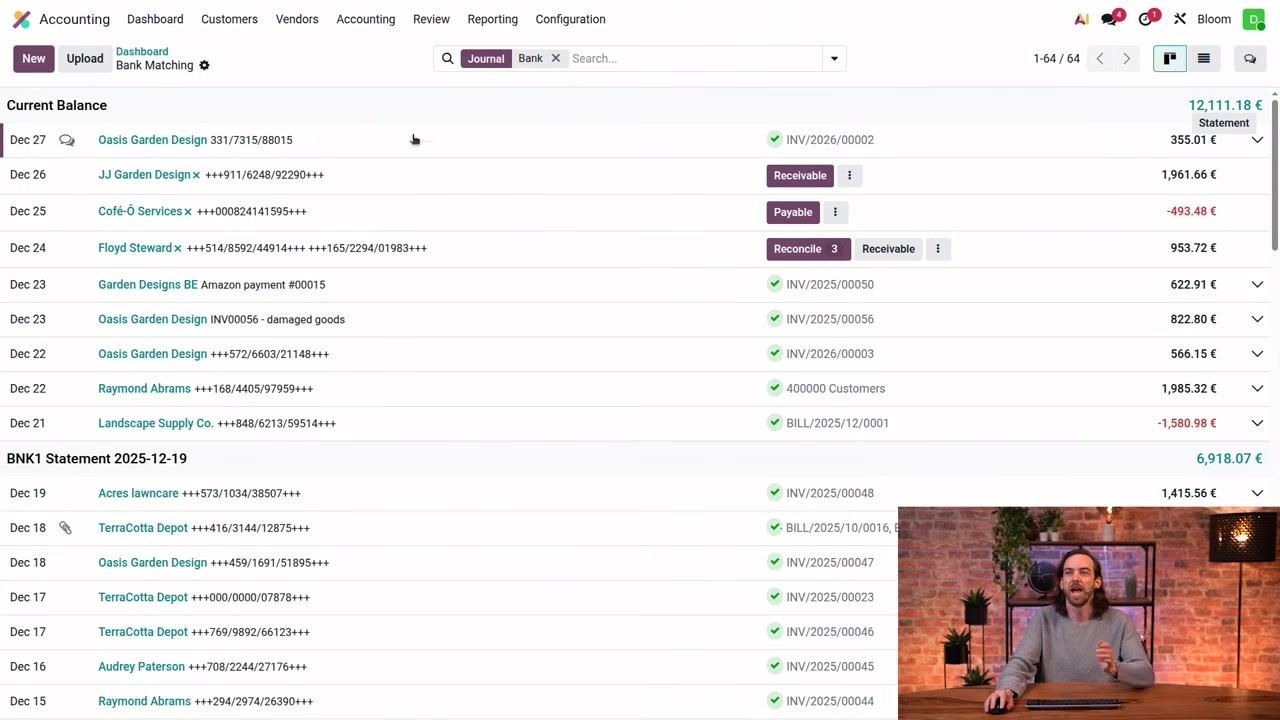The height and width of the screenshot is (720, 1280).
Task: Open more options for Floyd Steward row
Action: 937,249
